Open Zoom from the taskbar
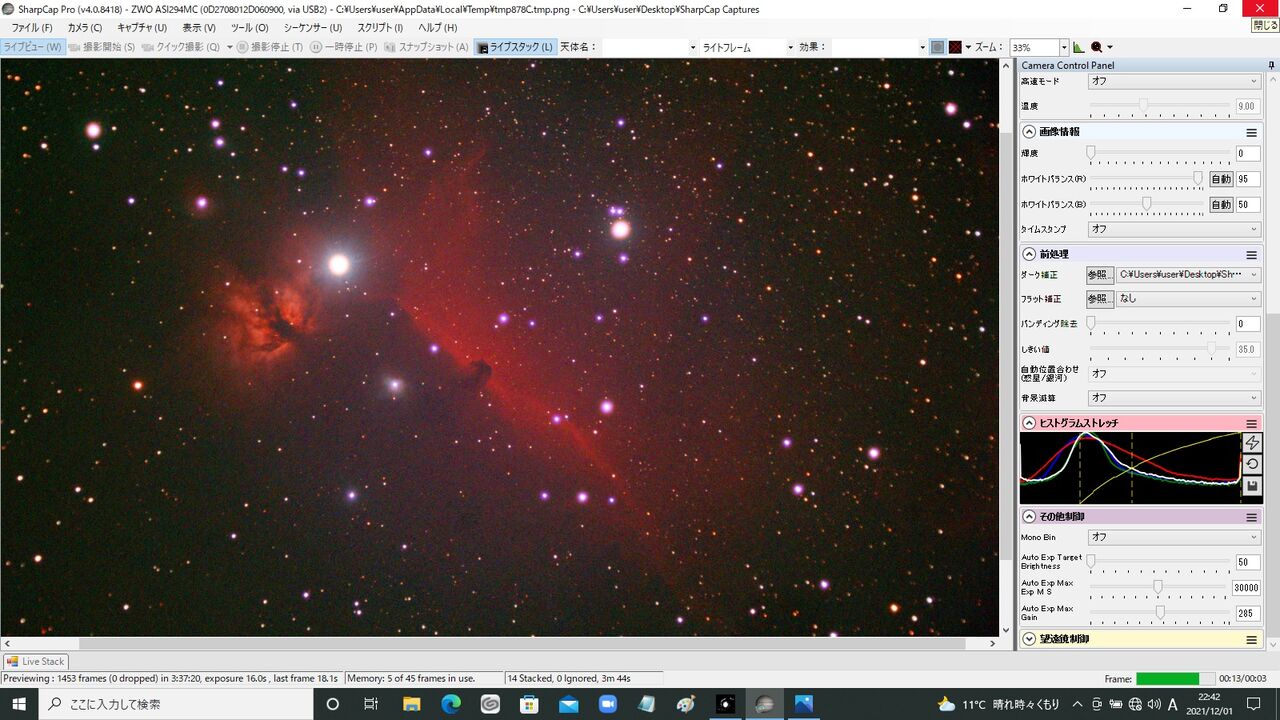This screenshot has width=1280, height=720. coord(607,704)
